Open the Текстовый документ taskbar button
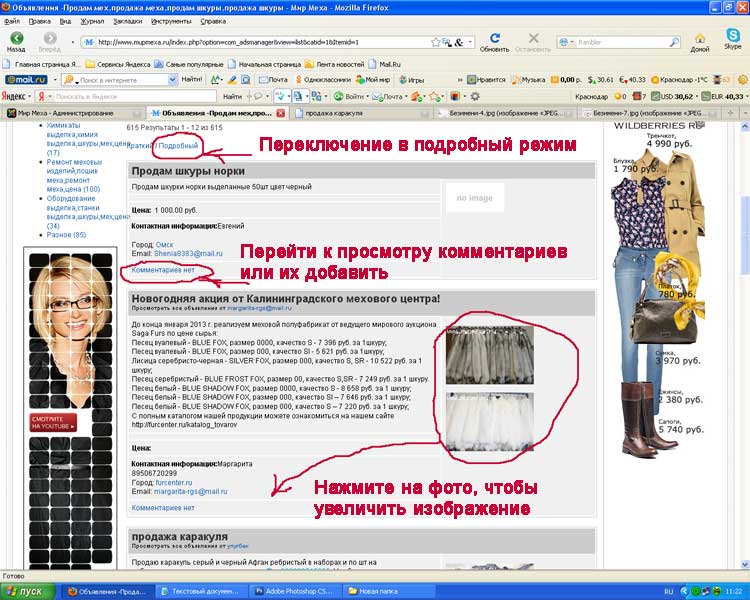The height and width of the screenshot is (600, 750). pos(204,591)
